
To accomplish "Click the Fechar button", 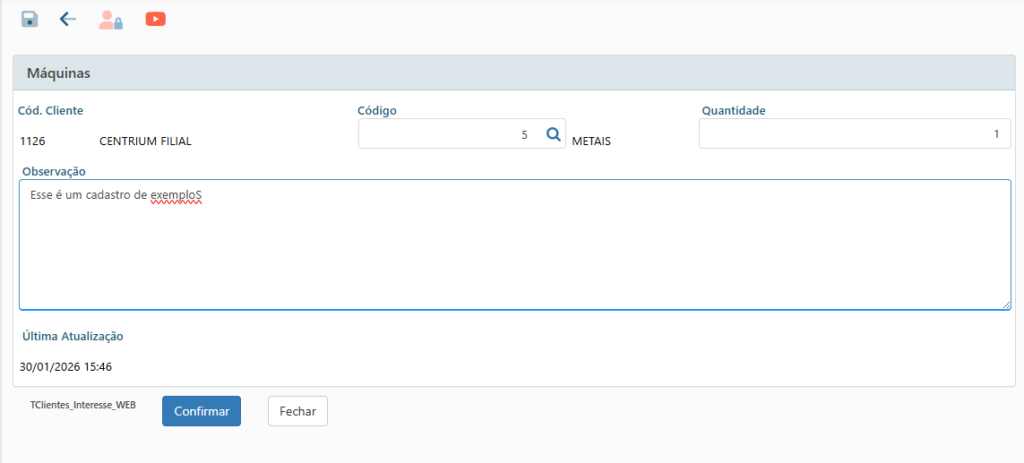I will (297, 411).
